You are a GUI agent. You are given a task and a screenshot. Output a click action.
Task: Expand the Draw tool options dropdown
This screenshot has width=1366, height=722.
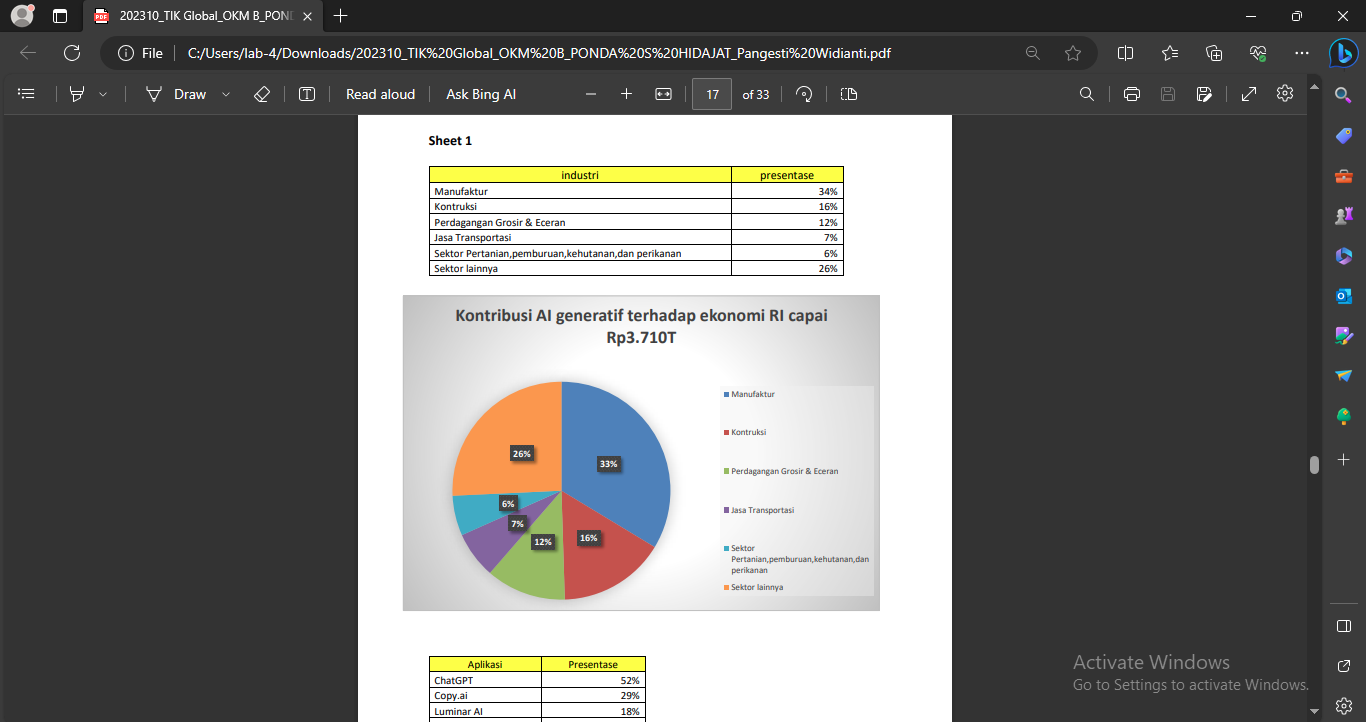pos(226,94)
